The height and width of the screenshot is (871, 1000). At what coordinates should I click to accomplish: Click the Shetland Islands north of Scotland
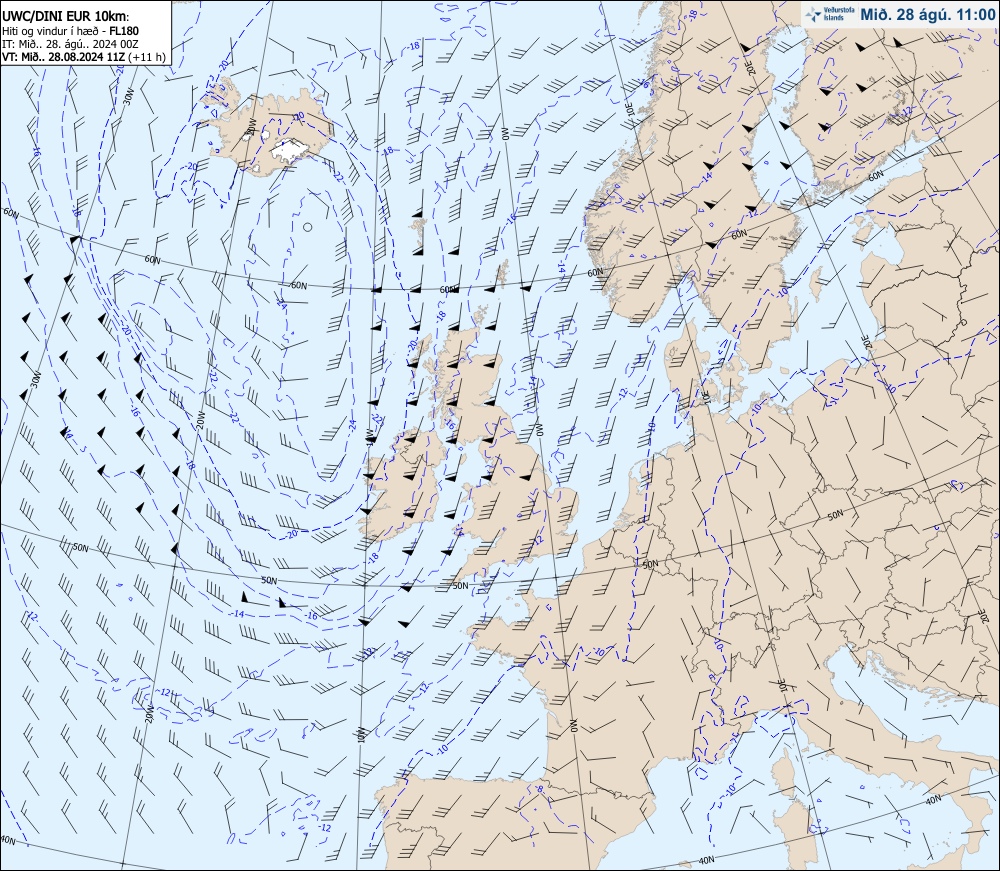tap(503, 273)
